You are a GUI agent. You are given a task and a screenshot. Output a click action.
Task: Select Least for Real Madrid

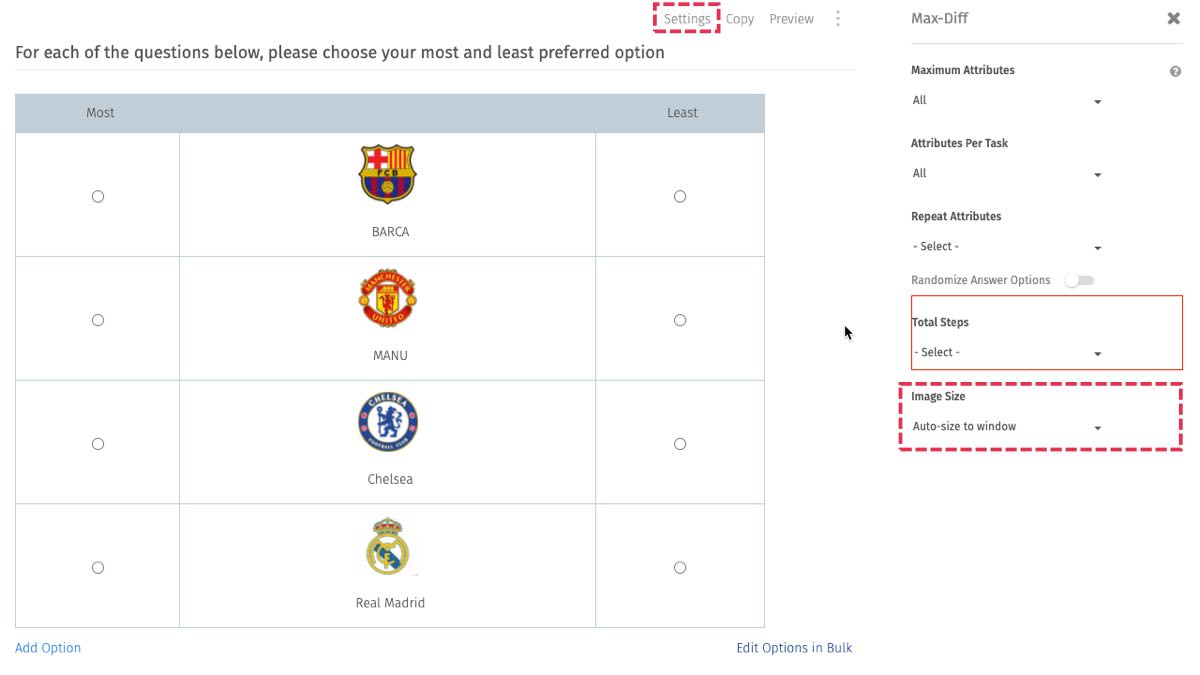tap(680, 568)
